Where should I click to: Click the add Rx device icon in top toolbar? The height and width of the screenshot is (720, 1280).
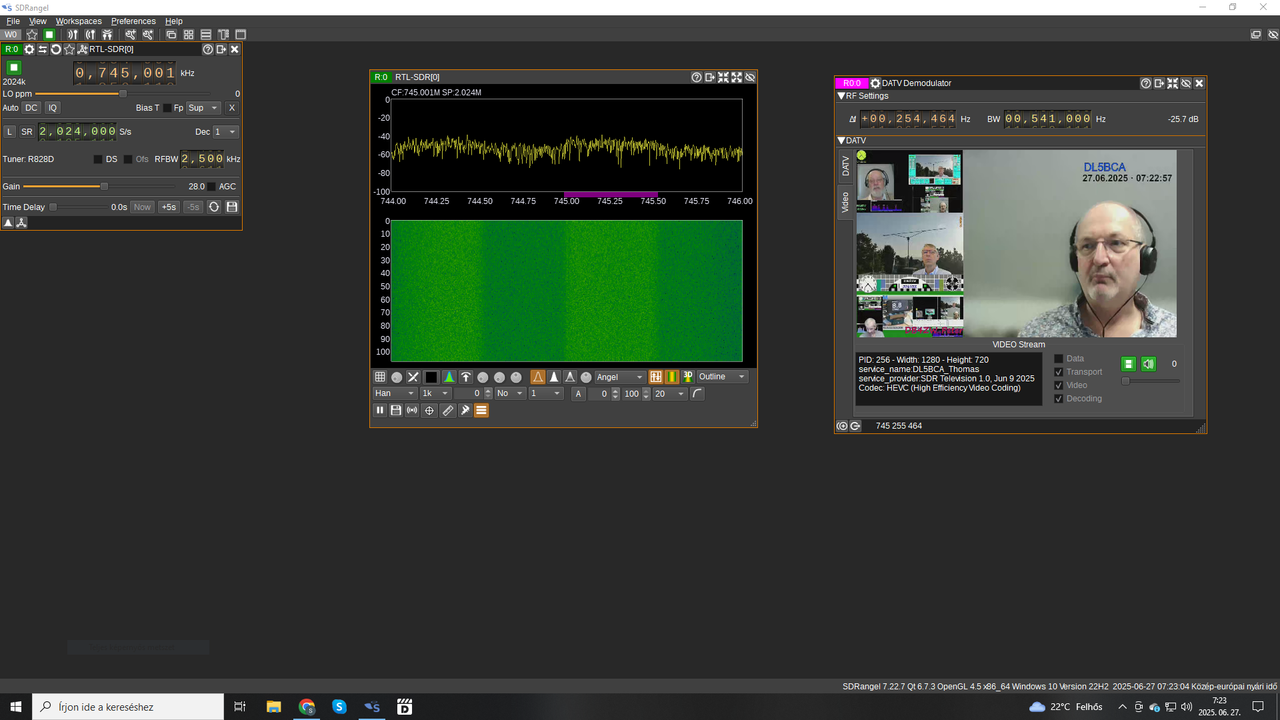(x=73, y=34)
